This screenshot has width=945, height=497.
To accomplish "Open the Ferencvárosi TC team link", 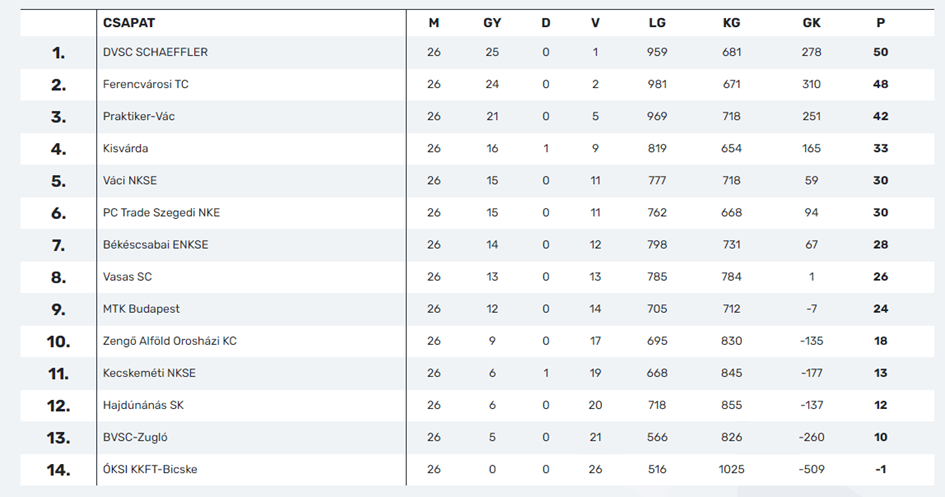I will [x=145, y=84].
